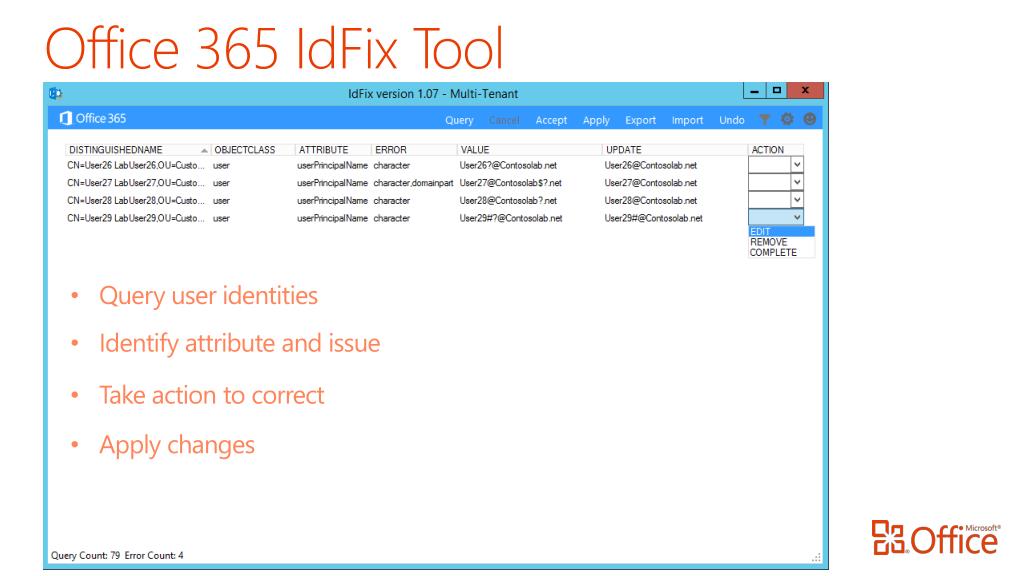Select CN=User26 LabUser26 distinguished name cell
The width and height of the screenshot is (1024, 576).
point(136,165)
